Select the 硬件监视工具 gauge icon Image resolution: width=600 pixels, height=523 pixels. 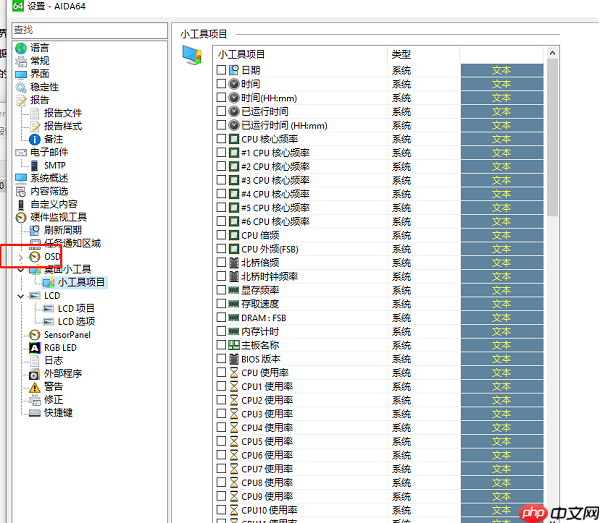21,217
